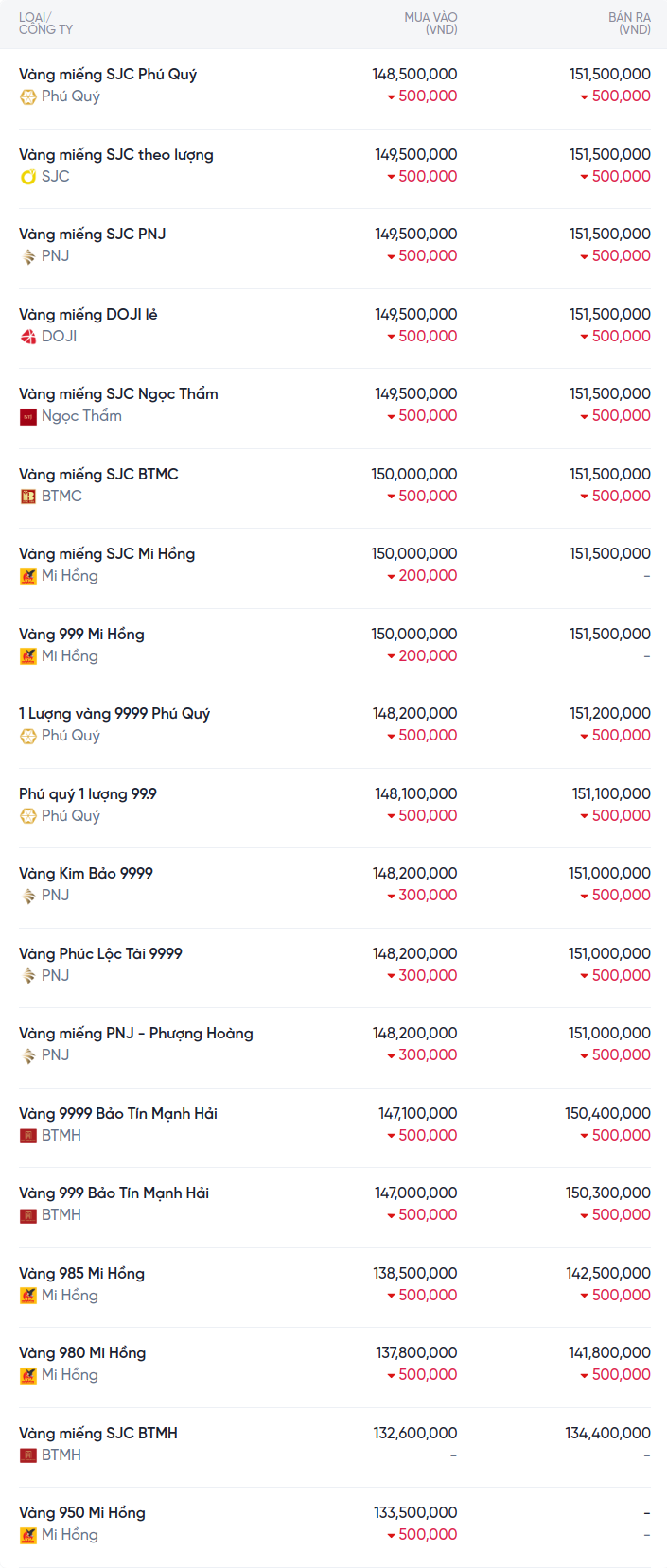Click Phú quý 1 lượng 99.9 title

[x=88, y=794]
